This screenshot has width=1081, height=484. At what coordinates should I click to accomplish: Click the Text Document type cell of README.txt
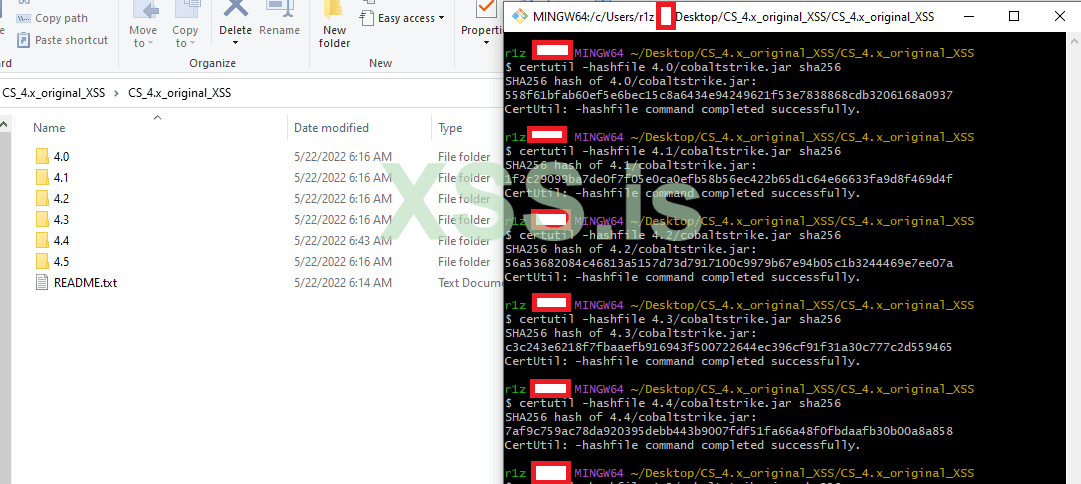pos(470,283)
